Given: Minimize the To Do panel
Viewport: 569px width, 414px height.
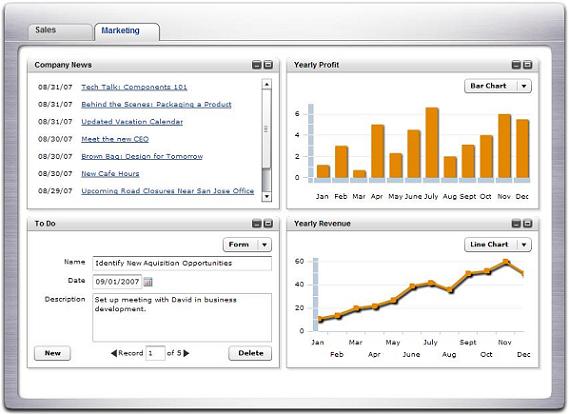Looking at the screenshot, I should point(257,224).
